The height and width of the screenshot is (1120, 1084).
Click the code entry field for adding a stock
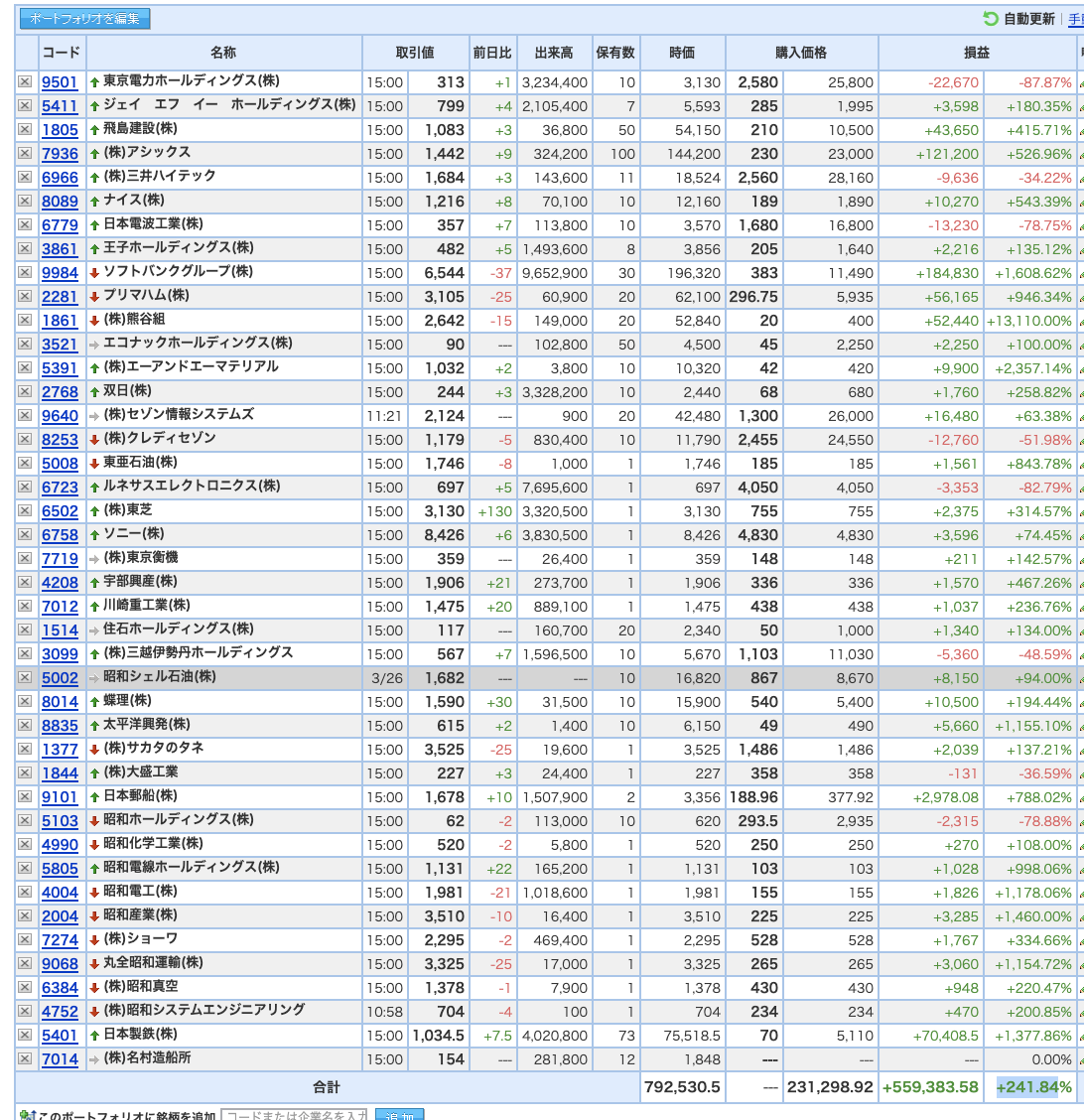click(294, 1115)
